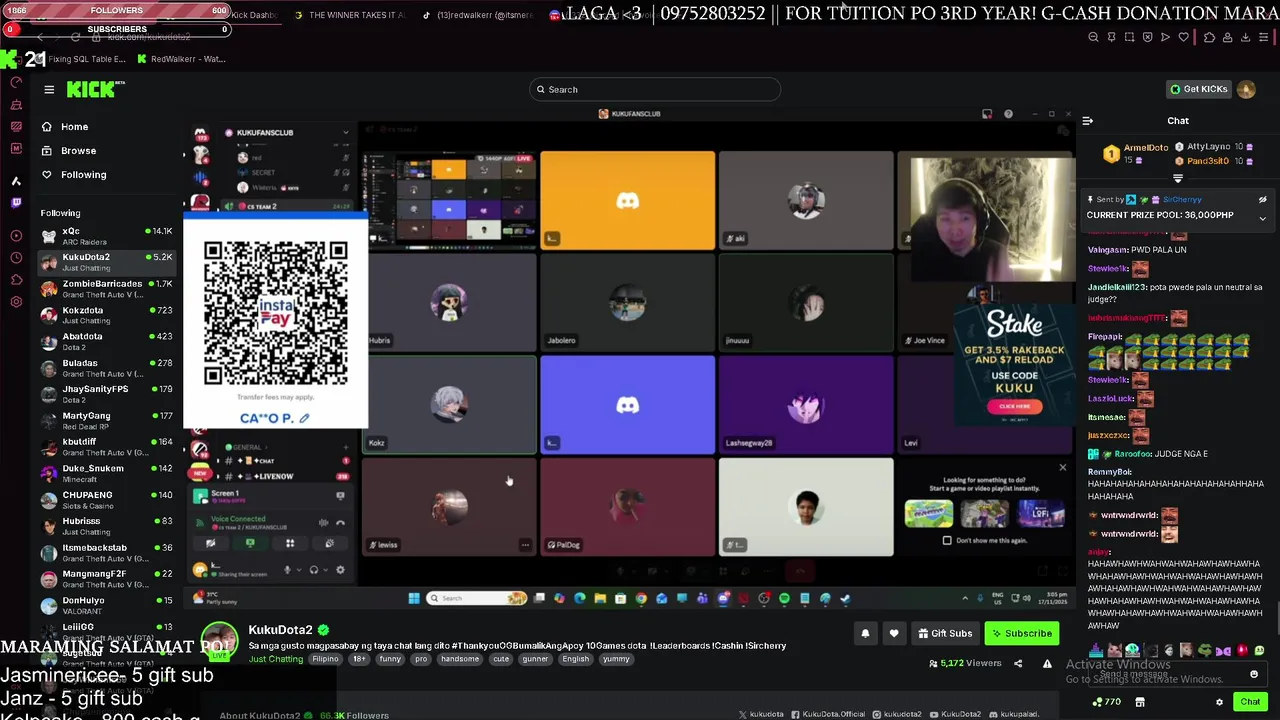Image resolution: width=1280 pixels, height=720 pixels.
Task: Switch to the RedWalkerr browser tab
Action: coord(181,59)
